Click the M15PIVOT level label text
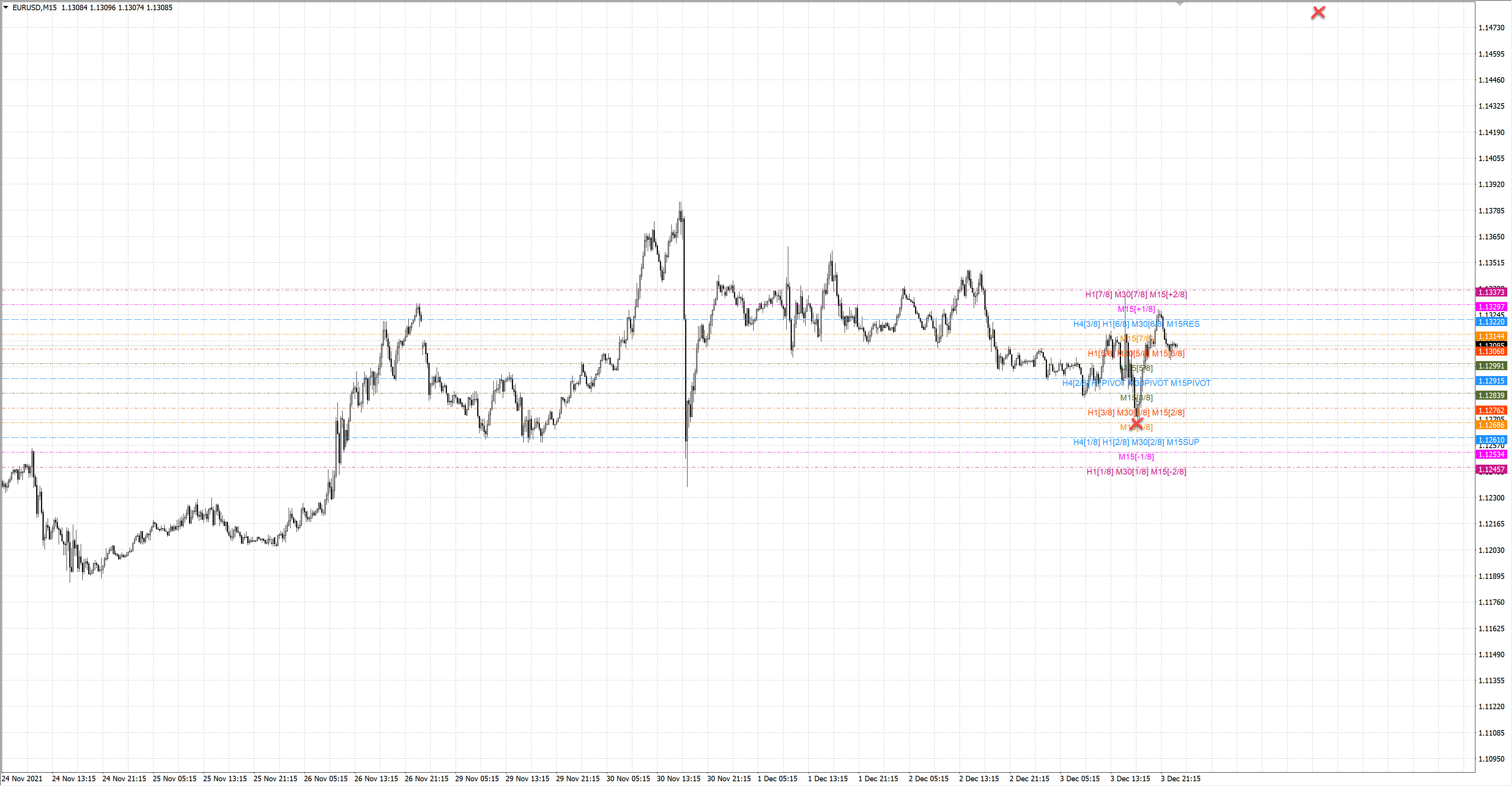Image resolution: width=1512 pixels, height=786 pixels. 1190,383
